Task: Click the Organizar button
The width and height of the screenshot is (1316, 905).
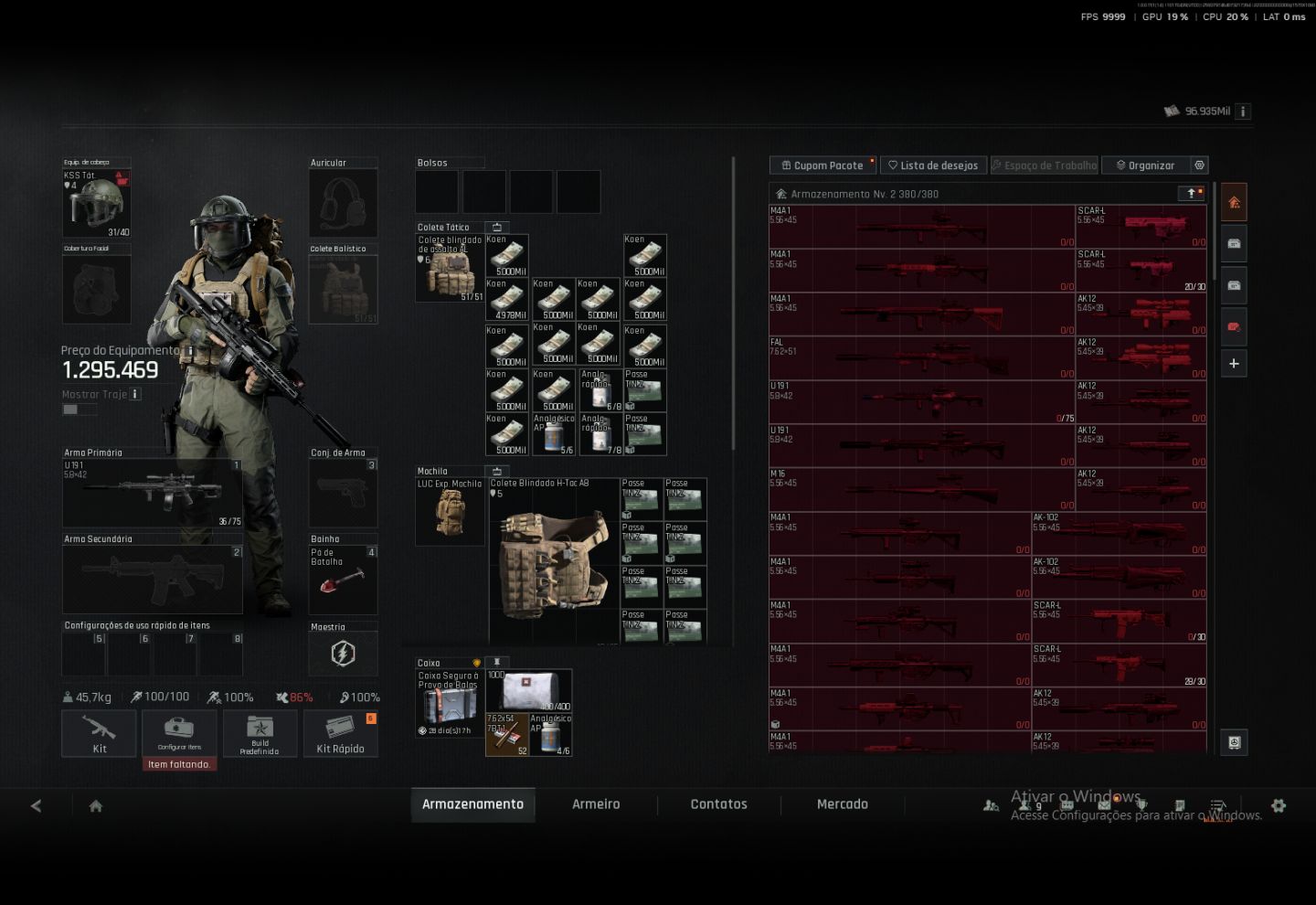Action: pos(1145,165)
